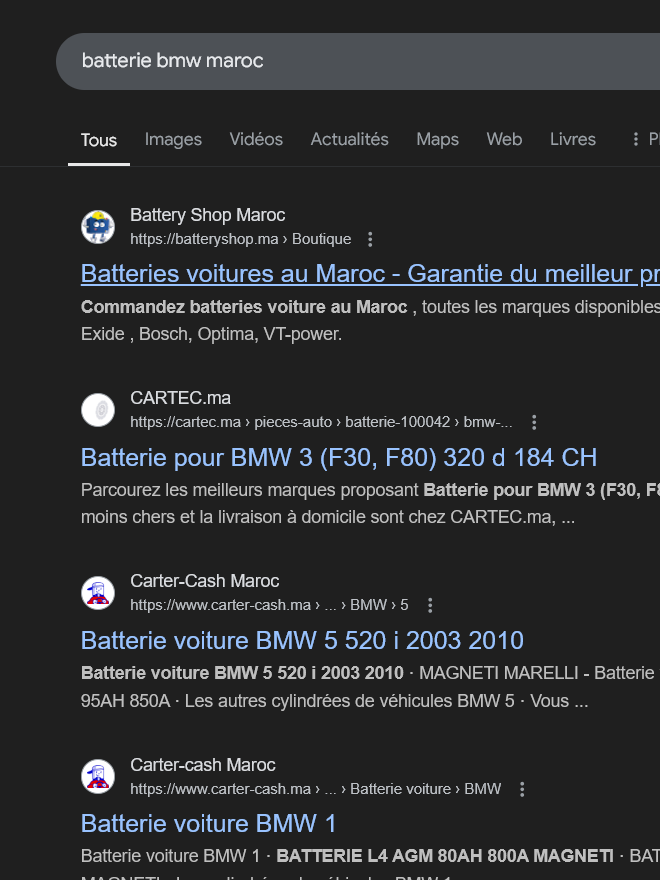Image resolution: width=660 pixels, height=880 pixels.
Task: Click snippet BATTERIE L4 AGM 80AH 800A MAGNETI
Action: 445,856
